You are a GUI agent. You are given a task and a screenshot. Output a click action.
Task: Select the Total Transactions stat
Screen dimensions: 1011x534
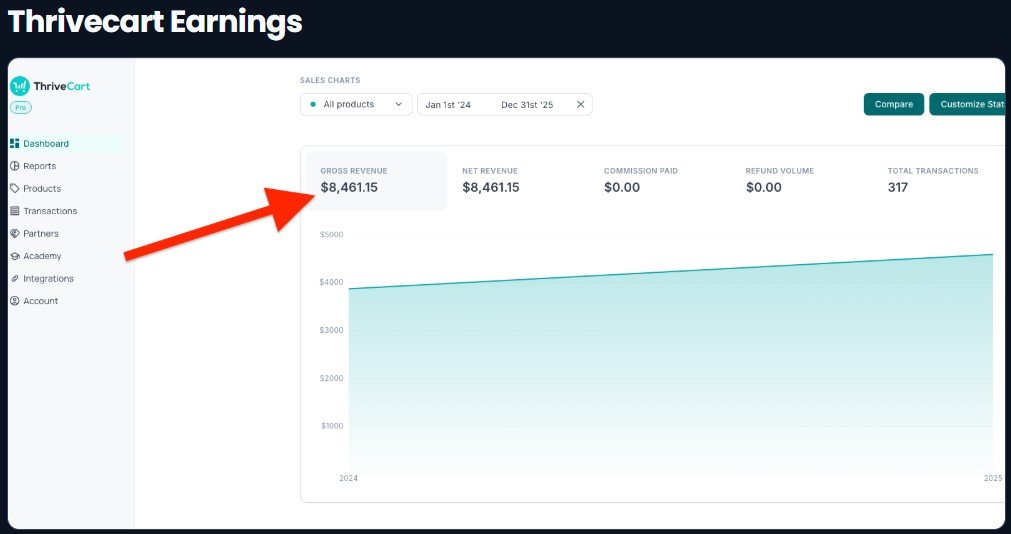933,181
